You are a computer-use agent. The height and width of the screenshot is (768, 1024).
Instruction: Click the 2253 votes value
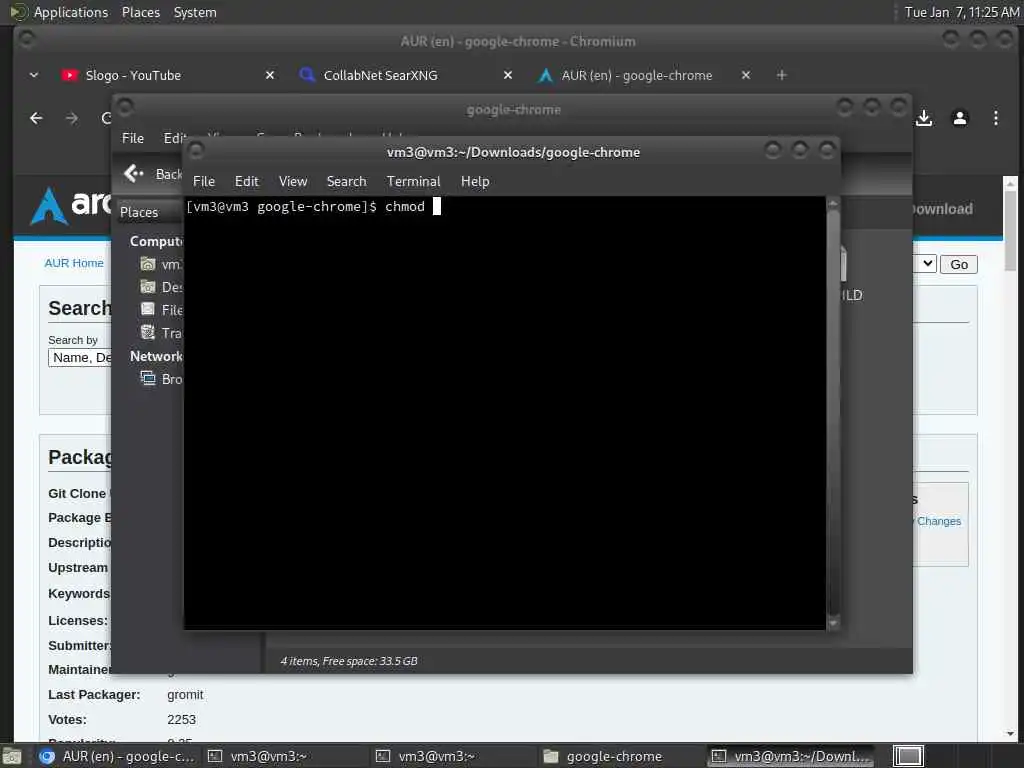181,720
